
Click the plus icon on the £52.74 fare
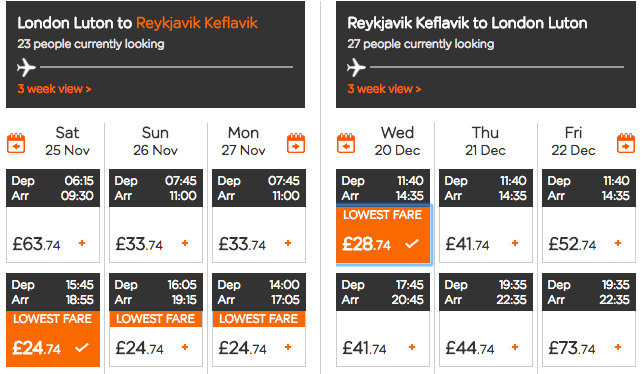pyautogui.click(x=618, y=243)
